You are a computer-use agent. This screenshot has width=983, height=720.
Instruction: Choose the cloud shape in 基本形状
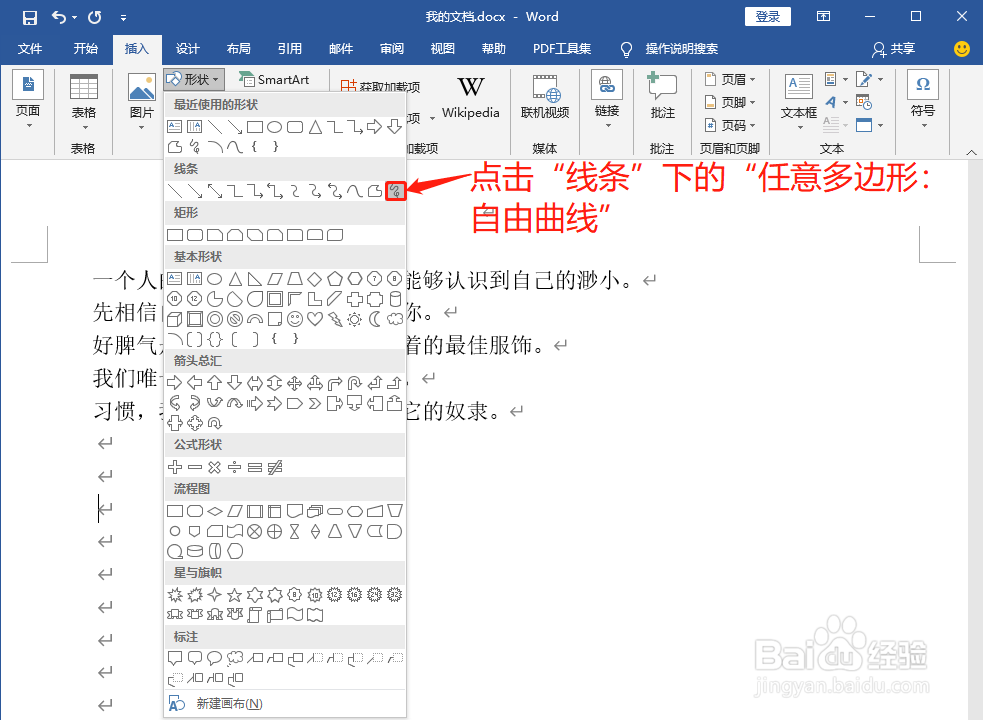394,319
